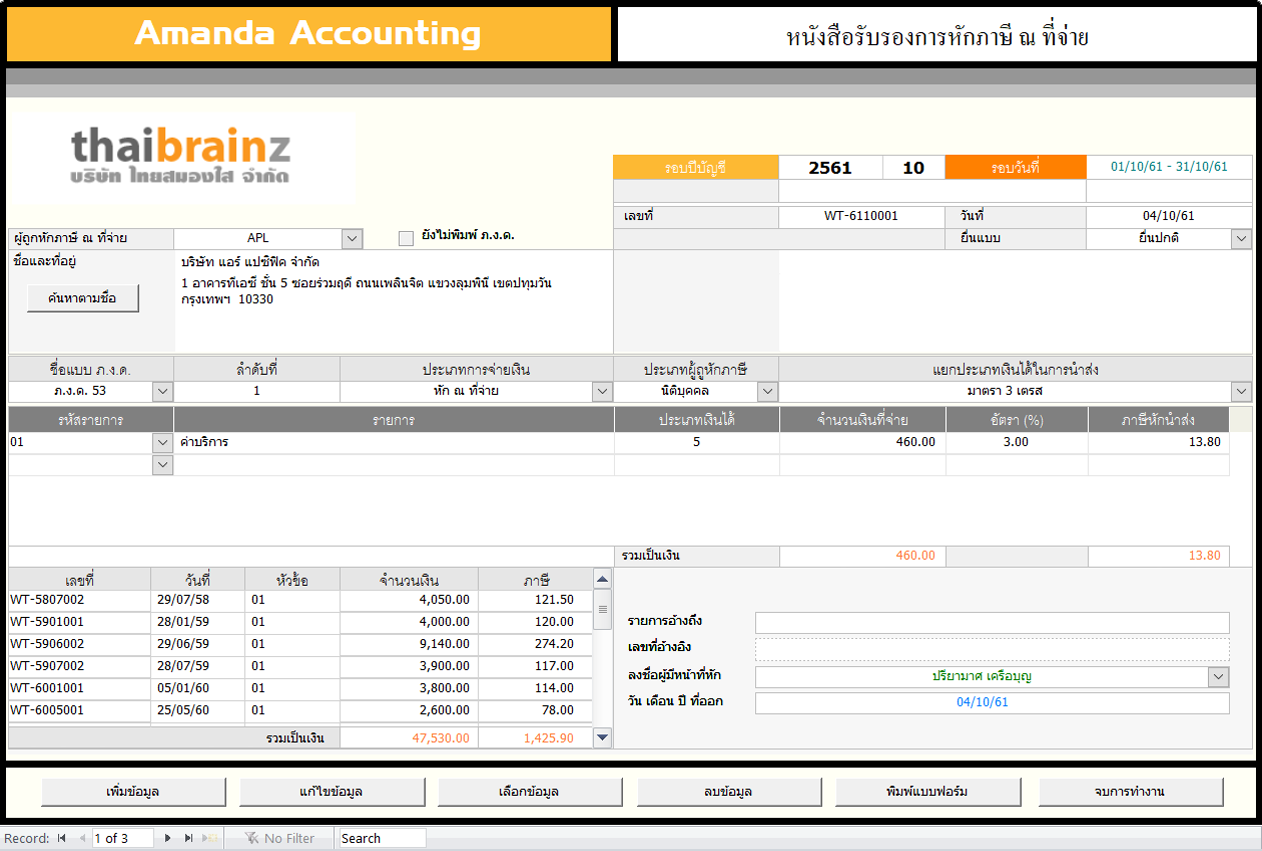Viewport: 1262px width, 851px height.
Task: Advance to the next record
Action: point(167,838)
